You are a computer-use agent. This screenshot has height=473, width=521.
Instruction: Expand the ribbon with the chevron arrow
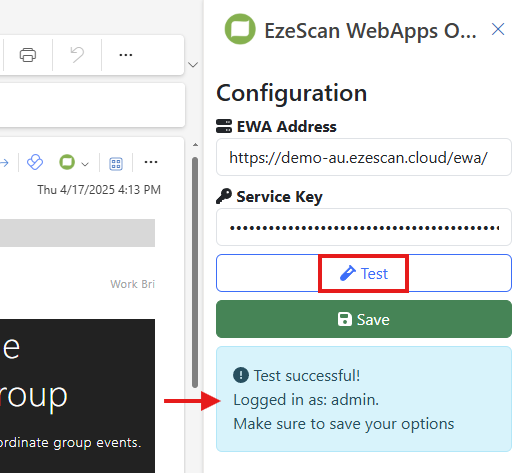click(x=193, y=64)
